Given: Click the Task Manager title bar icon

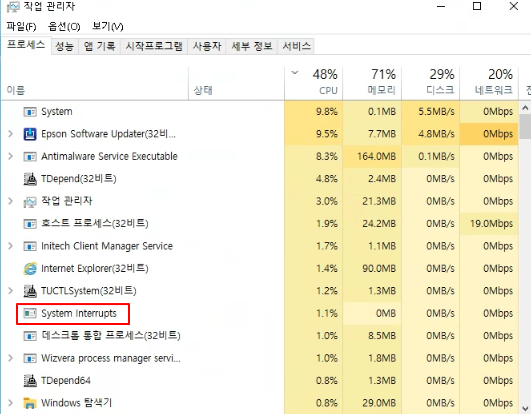Looking at the screenshot, I should coord(13,7).
